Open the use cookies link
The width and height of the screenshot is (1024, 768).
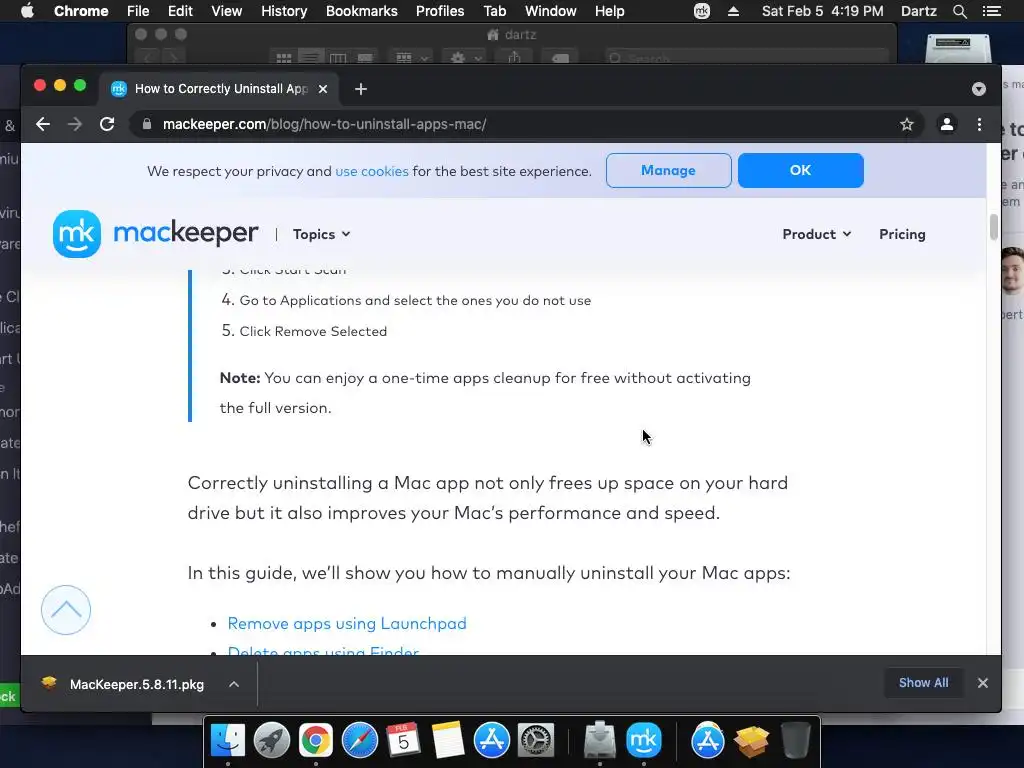click(x=372, y=171)
